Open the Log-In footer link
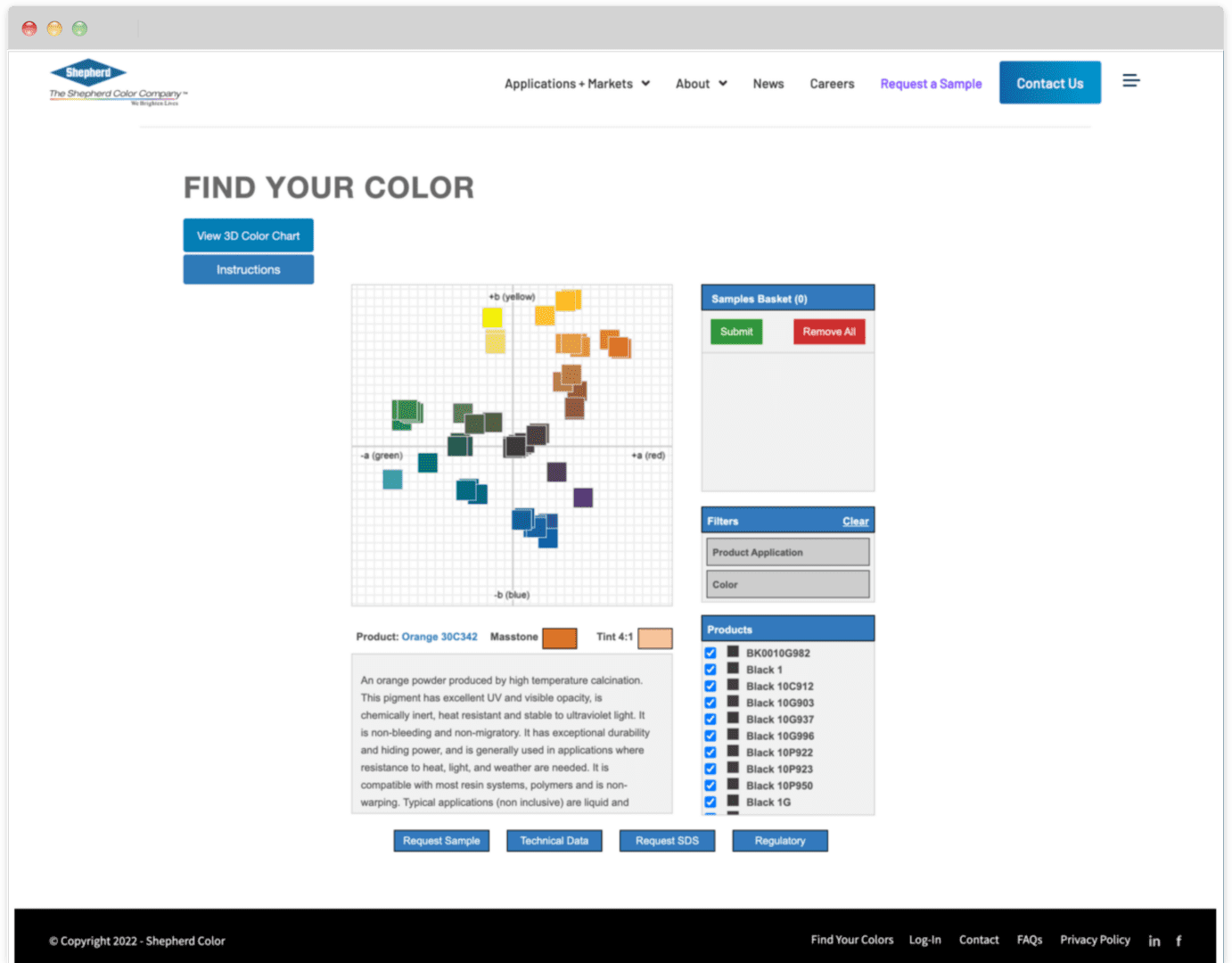 (924, 940)
